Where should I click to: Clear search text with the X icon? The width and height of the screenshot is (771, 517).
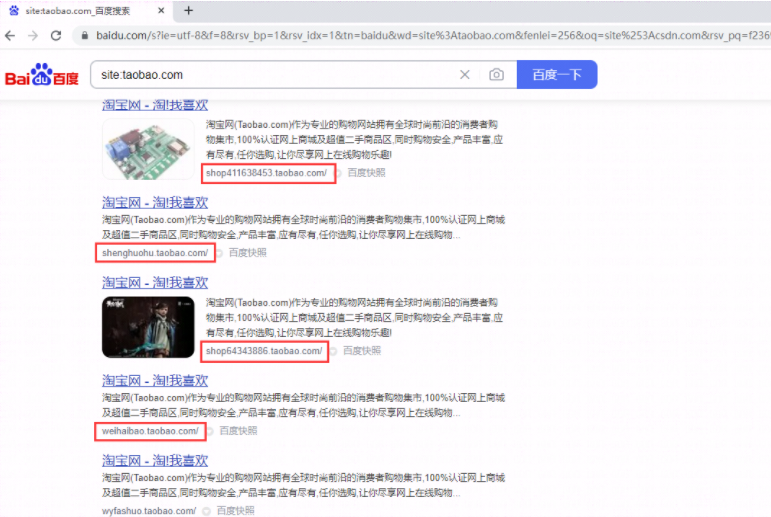pyautogui.click(x=465, y=75)
